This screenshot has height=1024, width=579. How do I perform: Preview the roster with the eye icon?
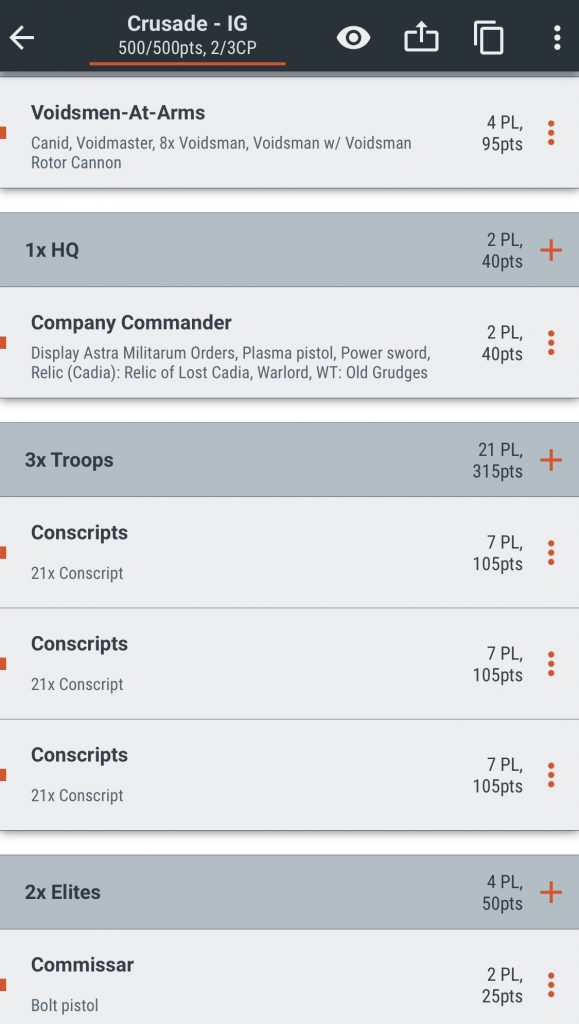[x=352, y=37]
